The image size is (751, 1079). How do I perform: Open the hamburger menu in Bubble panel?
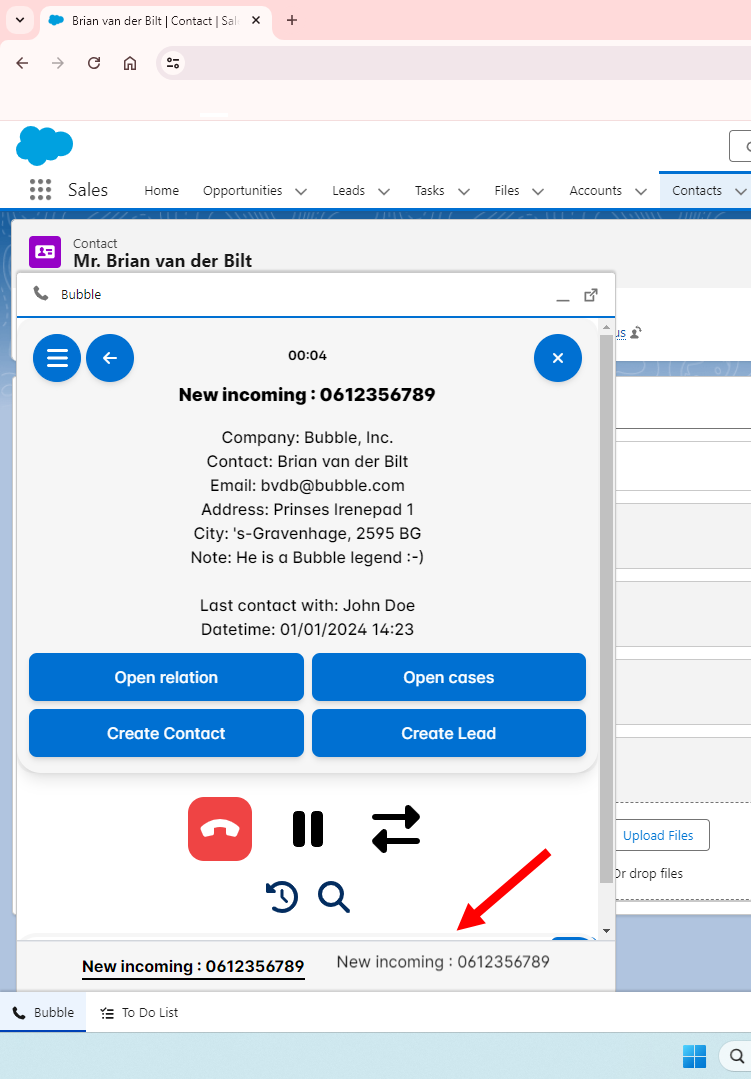(57, 358)
